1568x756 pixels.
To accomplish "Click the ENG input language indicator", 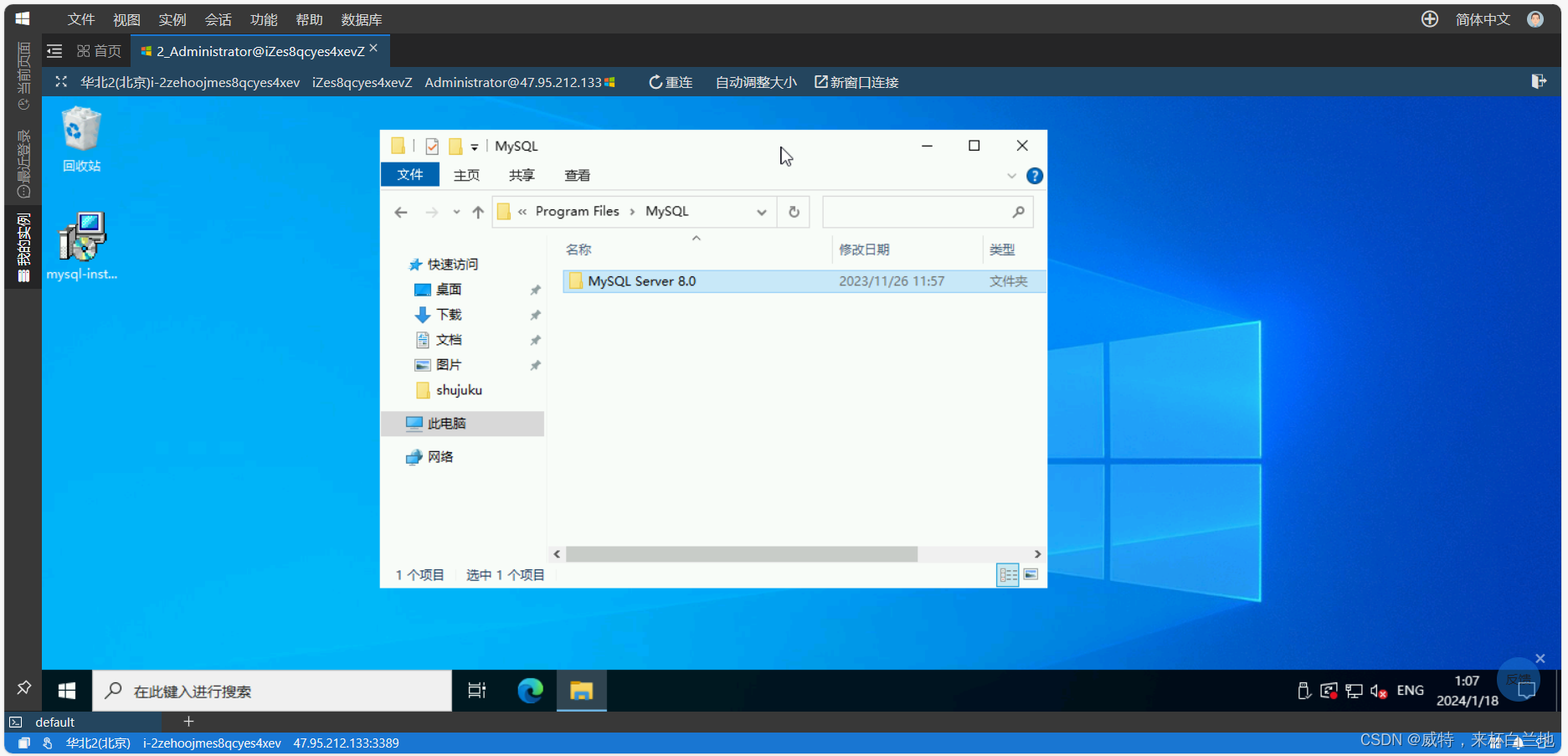I will click(x=1410, y=691).
